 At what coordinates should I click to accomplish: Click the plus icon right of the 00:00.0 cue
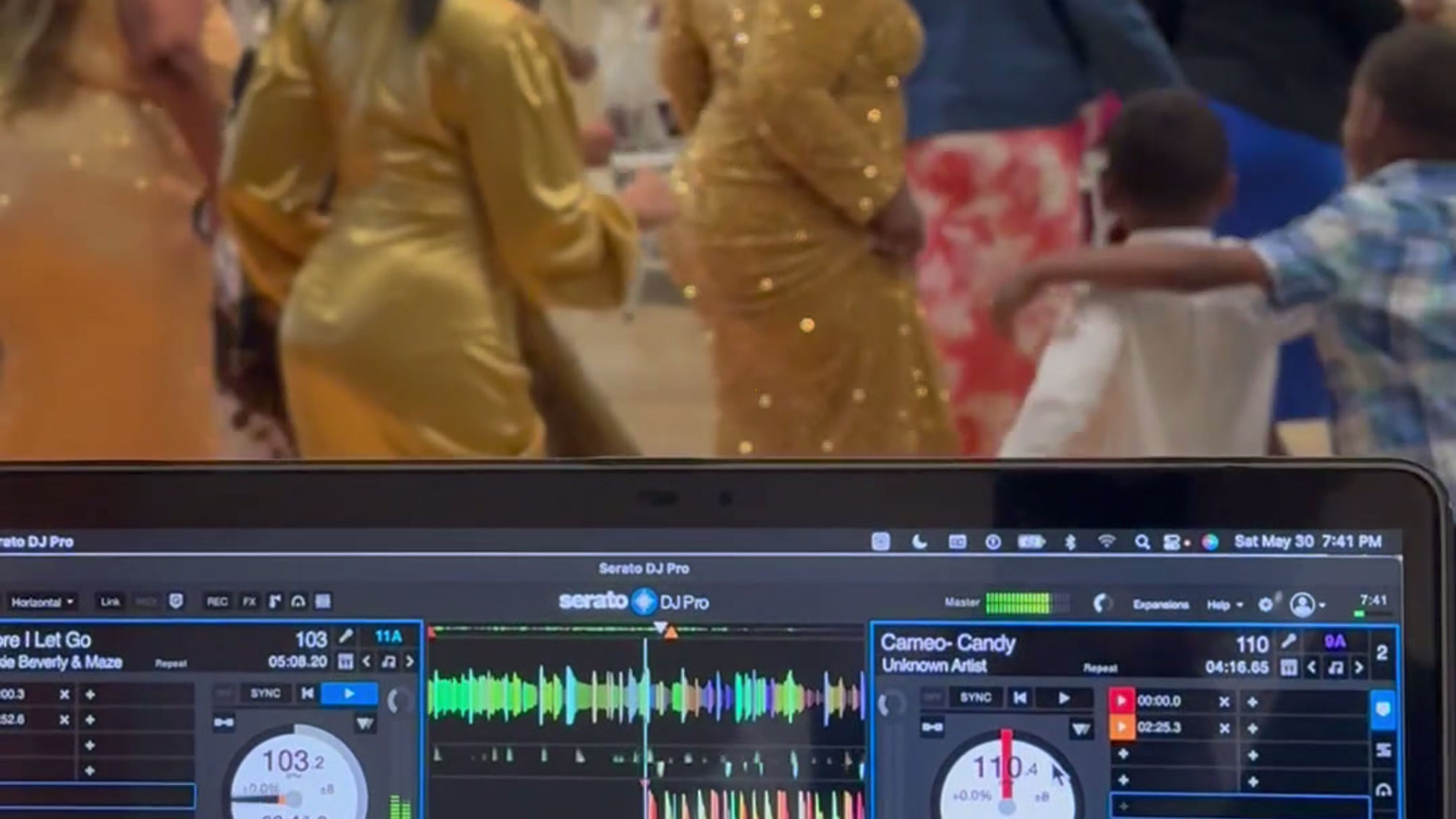(x=1252, y=701)
